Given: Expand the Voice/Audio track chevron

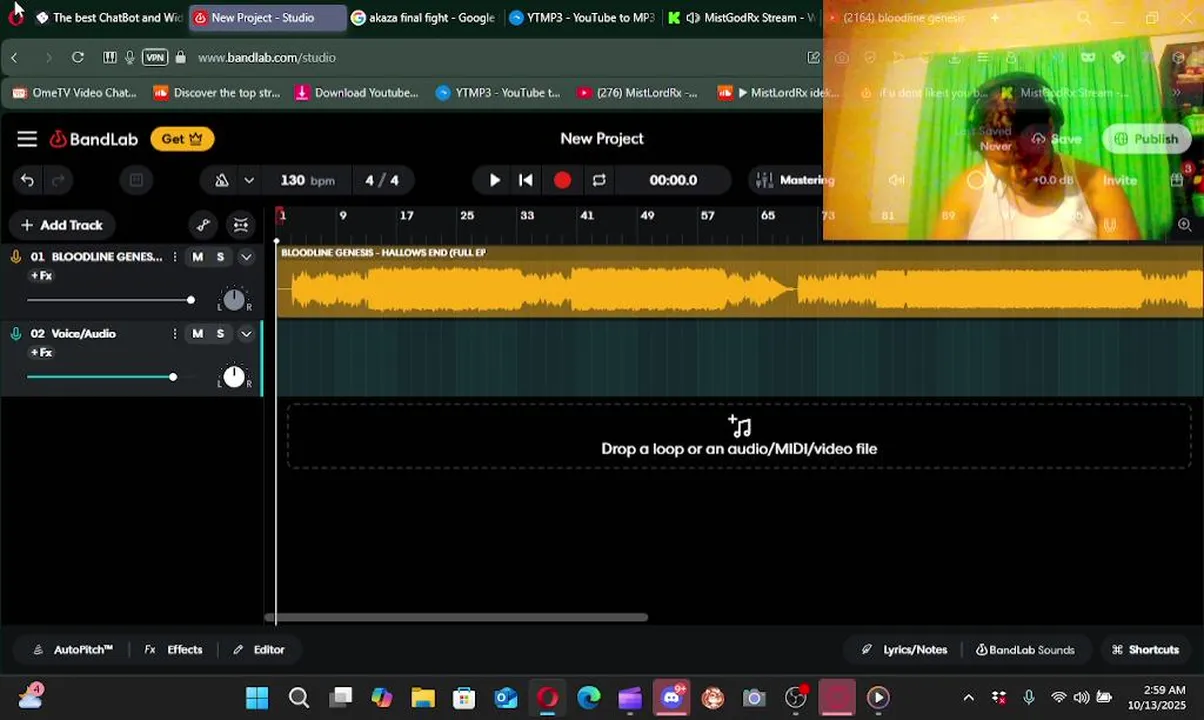Looking at the screenshot, I should (x=246, y=334).
